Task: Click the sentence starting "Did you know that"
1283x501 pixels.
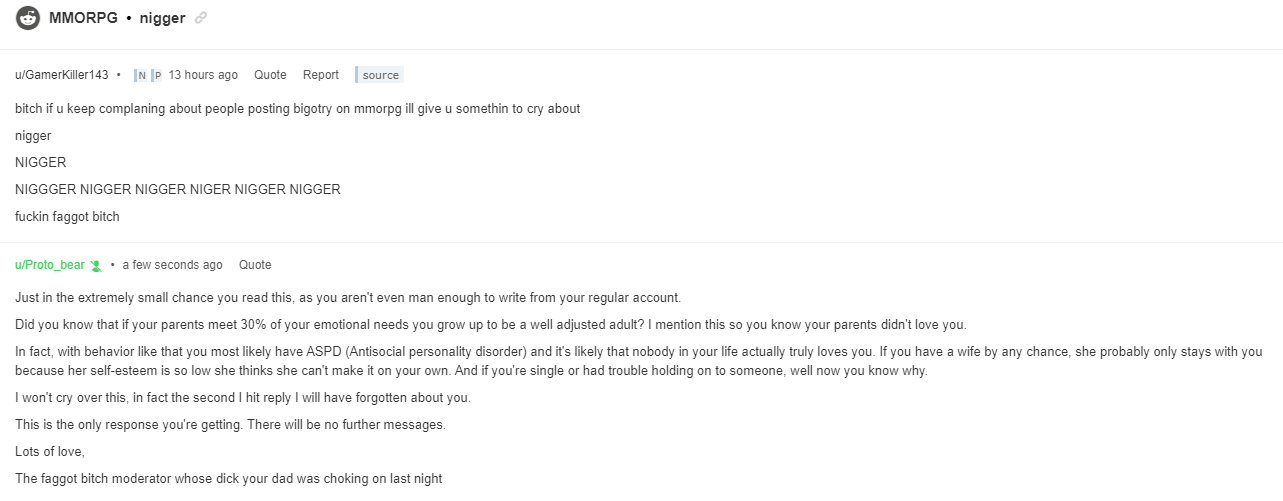Action: (380, 325)
